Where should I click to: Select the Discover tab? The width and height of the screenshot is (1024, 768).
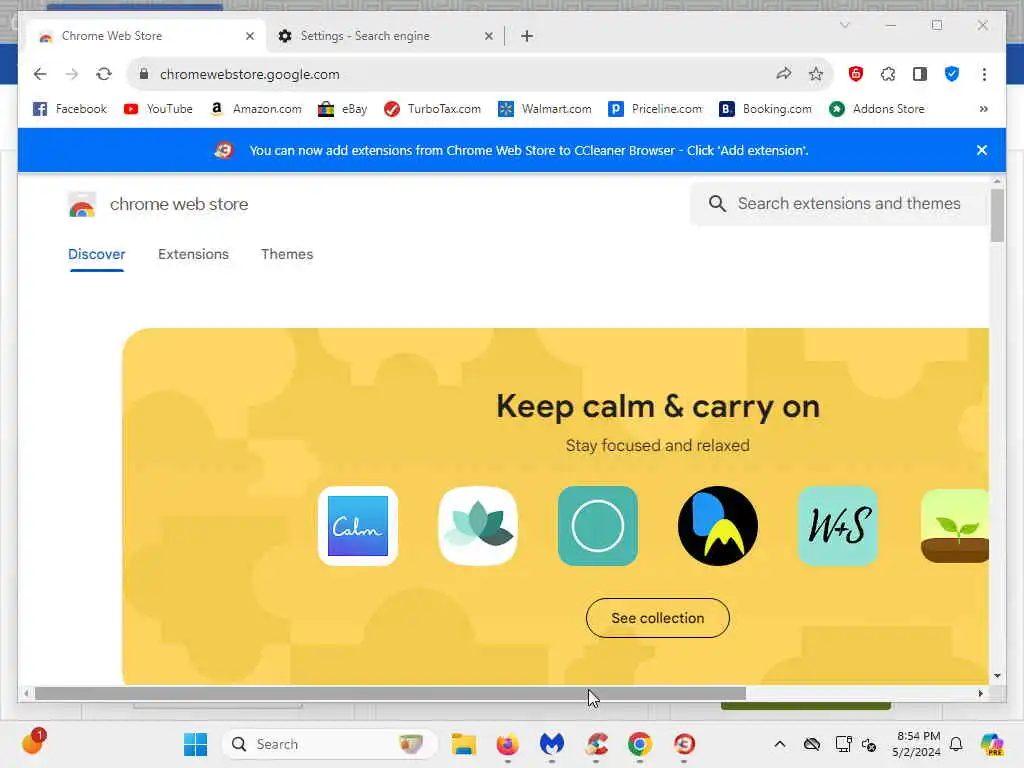[x=97, y=254]
